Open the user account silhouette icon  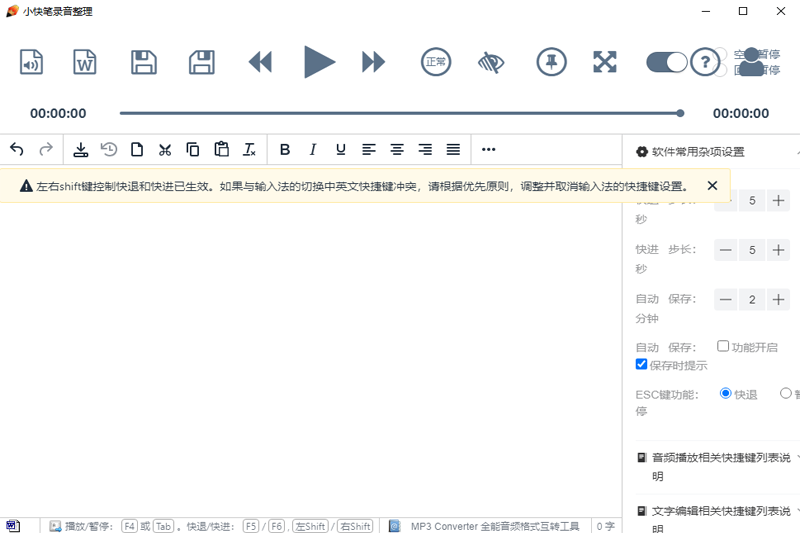(752, 62)
